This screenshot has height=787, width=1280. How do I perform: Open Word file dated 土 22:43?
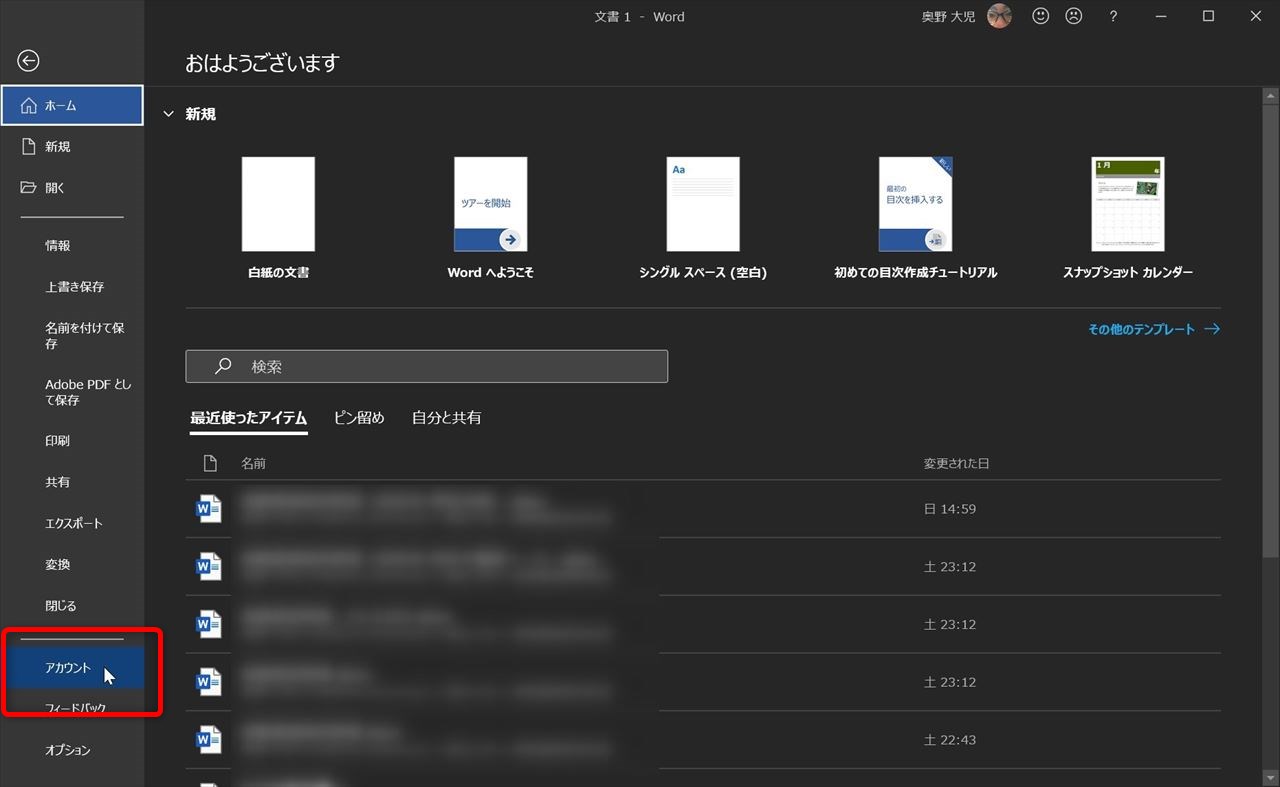[x=703, y=740]
